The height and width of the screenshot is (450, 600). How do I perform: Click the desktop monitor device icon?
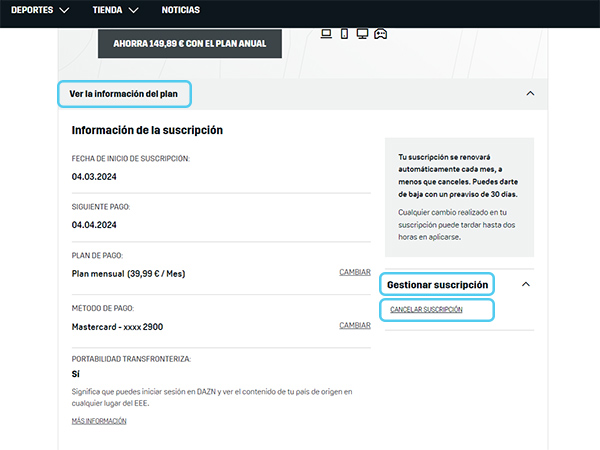pos(361,34)
